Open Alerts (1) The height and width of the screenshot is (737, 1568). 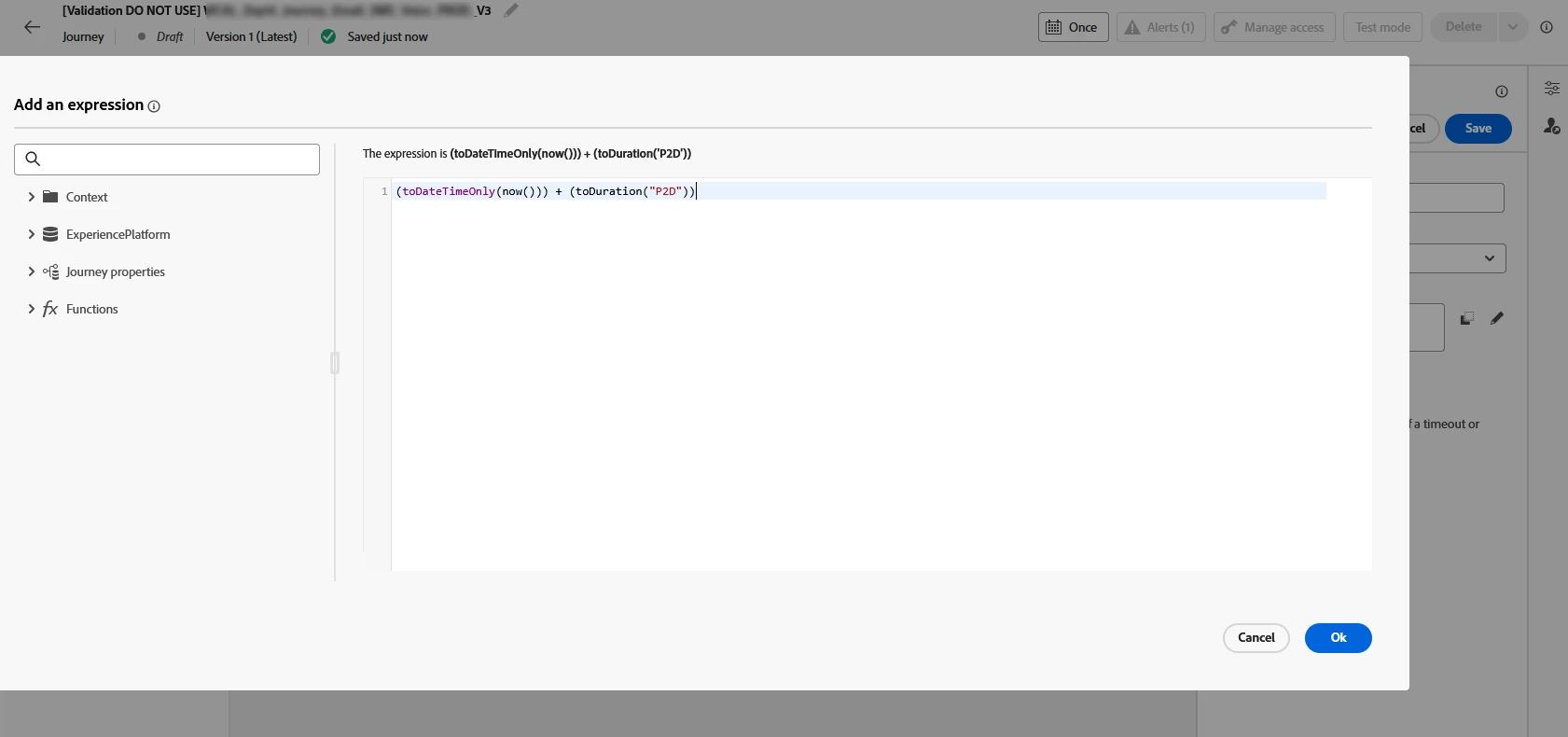tap(1160, 27)
